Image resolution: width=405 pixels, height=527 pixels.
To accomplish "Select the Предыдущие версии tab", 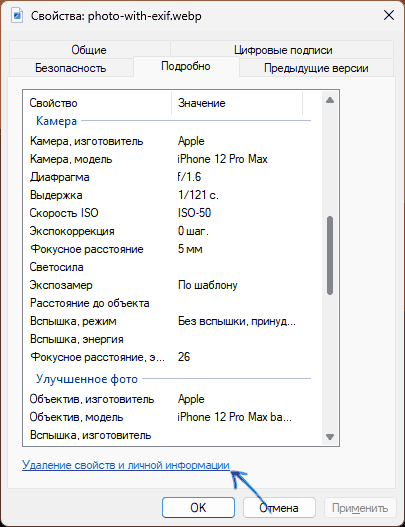I will point(316,68).
